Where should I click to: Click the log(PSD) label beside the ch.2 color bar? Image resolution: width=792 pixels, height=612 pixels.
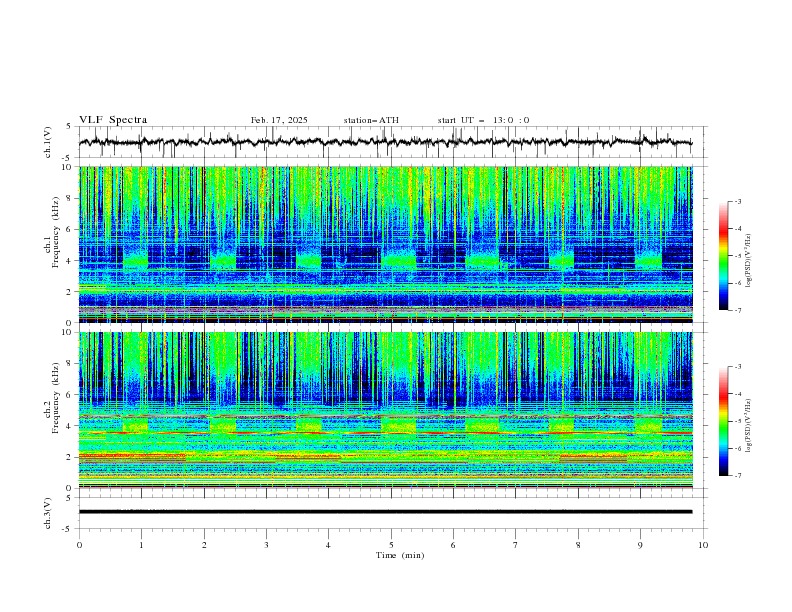[x=748, y=425]
